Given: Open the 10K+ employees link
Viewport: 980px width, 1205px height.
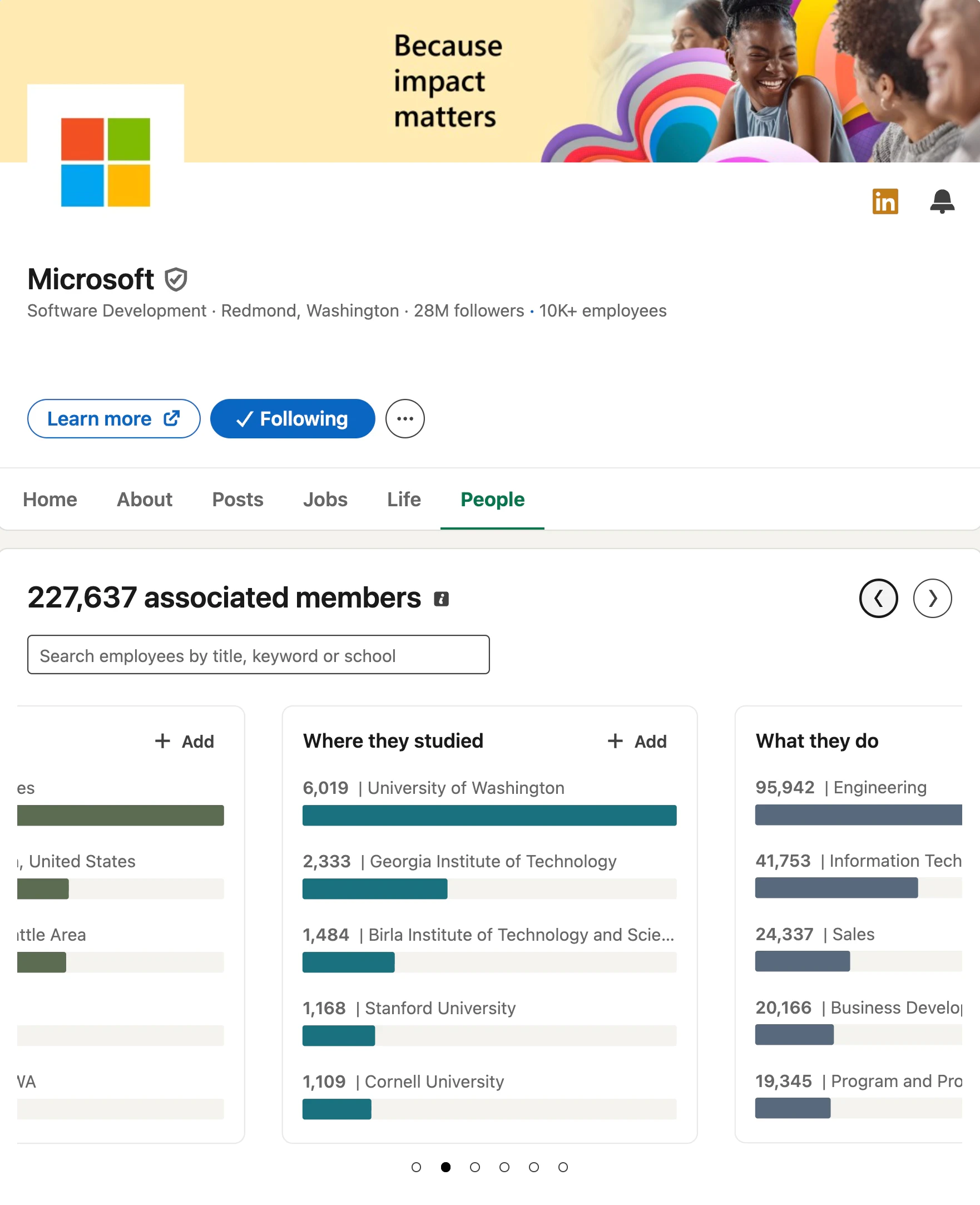Looking at the screenshot, I should coord(602,310).
